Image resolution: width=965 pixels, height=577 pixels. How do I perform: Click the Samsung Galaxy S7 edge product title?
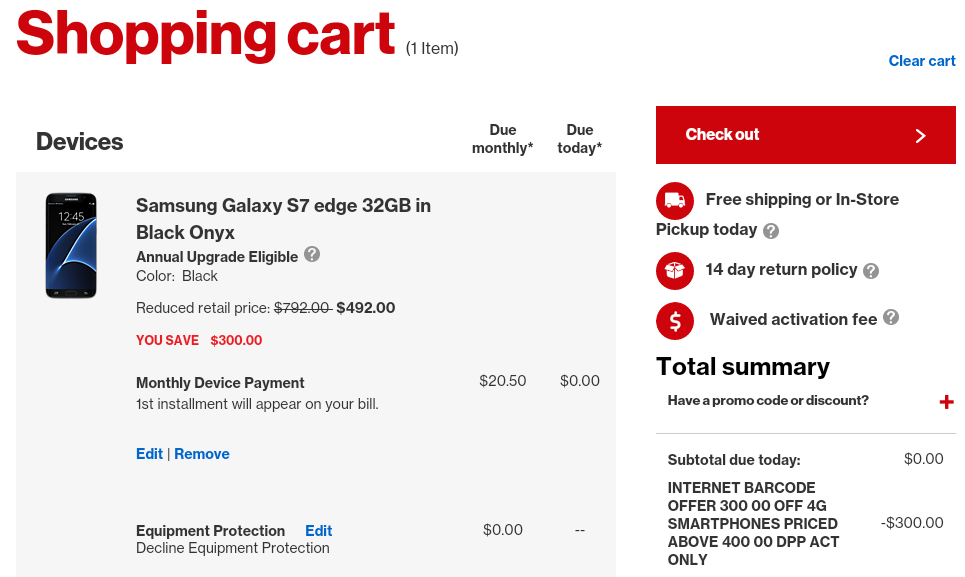pyautogui.click(x=283, y=219)
